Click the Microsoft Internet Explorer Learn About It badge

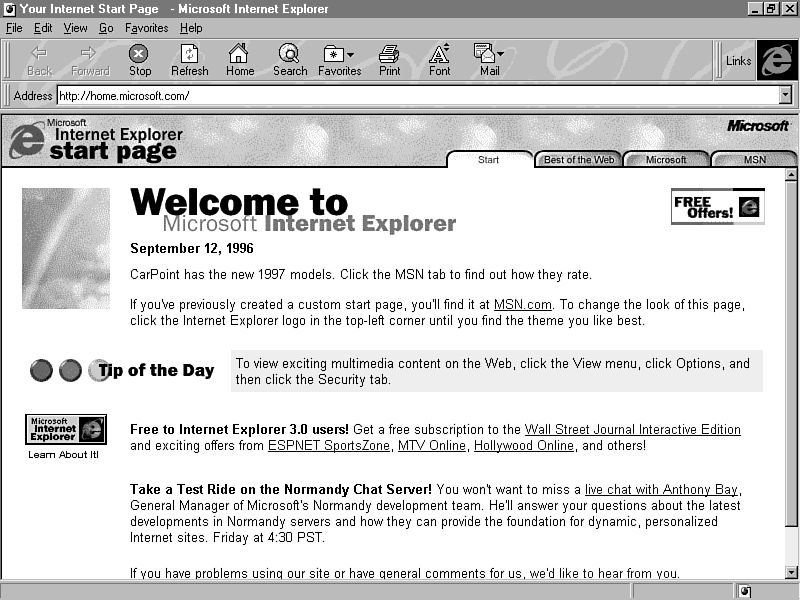pyautogui.click(x=66, y=429)
